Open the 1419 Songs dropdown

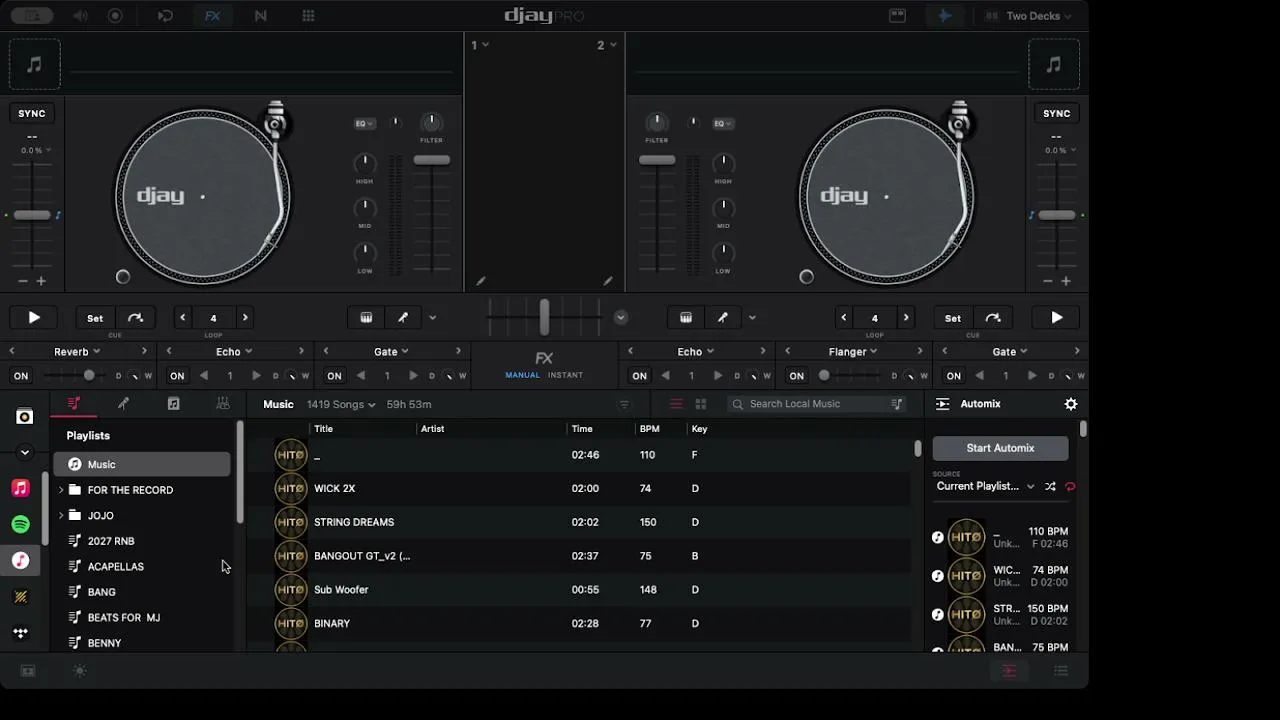coord(341,405)
